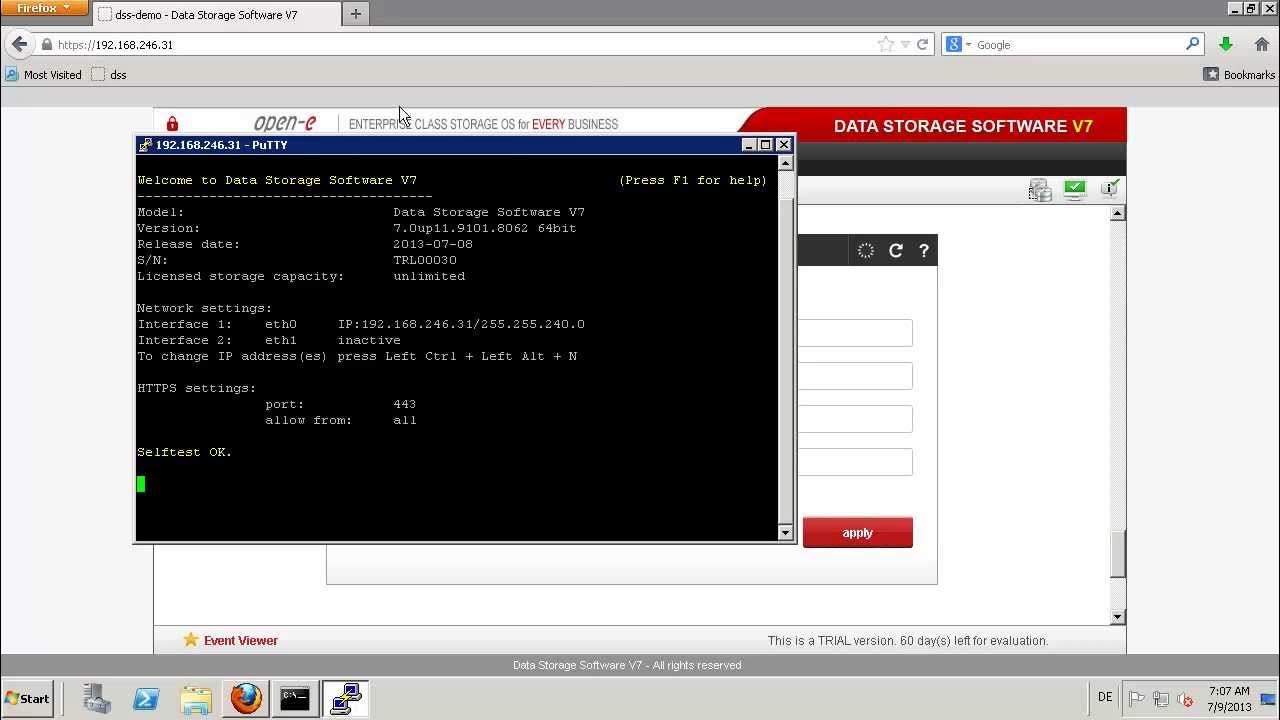Click the TRIAL version evaluation notice
1280x720 pixels.
coord(908,640)
